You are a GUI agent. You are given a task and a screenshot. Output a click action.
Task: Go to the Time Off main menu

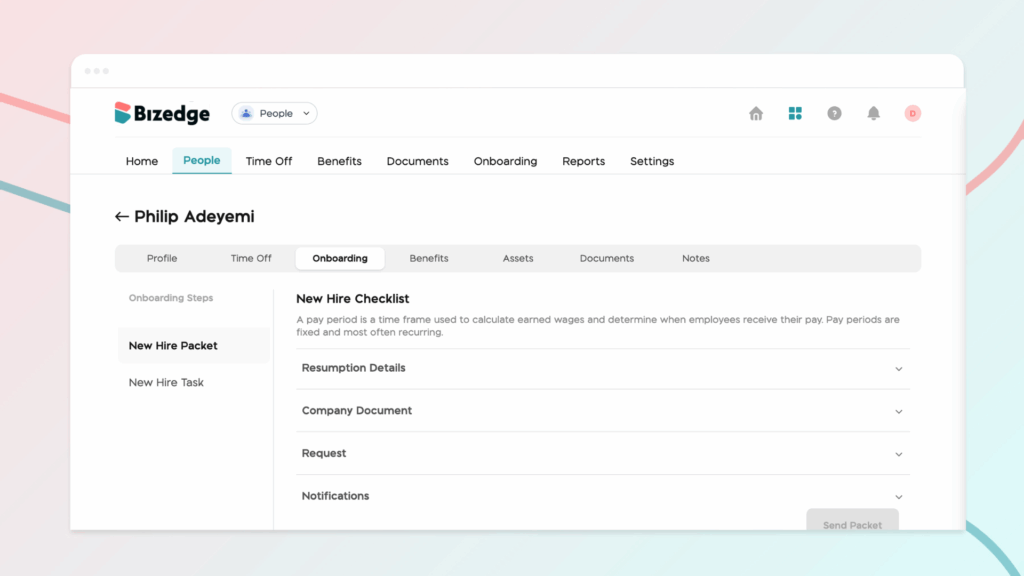point(269,161)
